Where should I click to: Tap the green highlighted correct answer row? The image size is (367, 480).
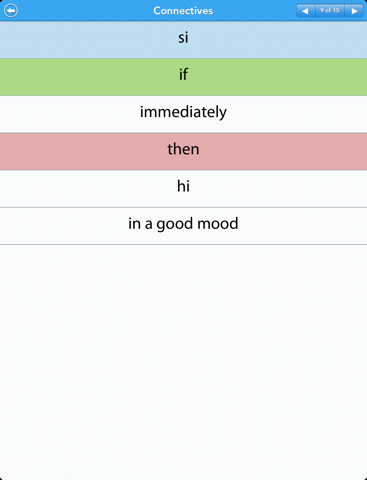click(x=183, y=77)
